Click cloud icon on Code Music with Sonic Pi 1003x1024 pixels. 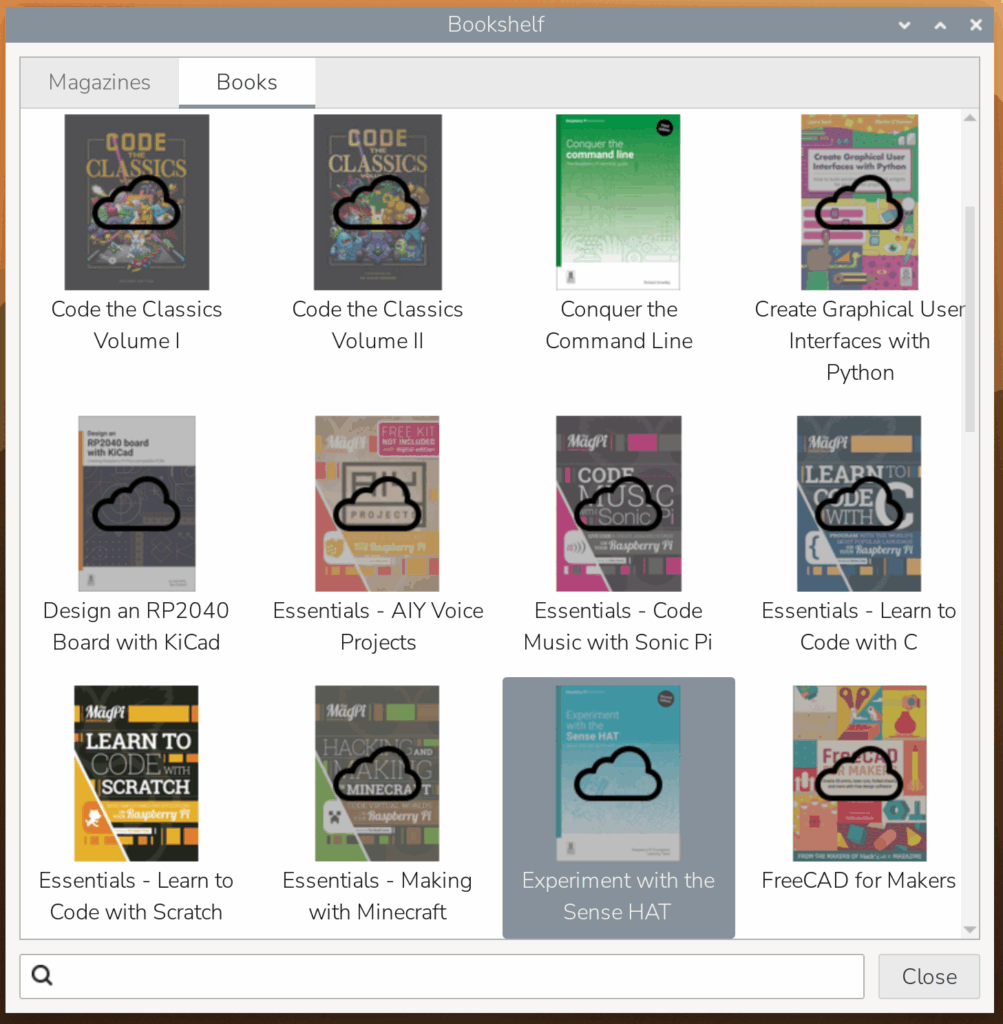click(618, 504)
